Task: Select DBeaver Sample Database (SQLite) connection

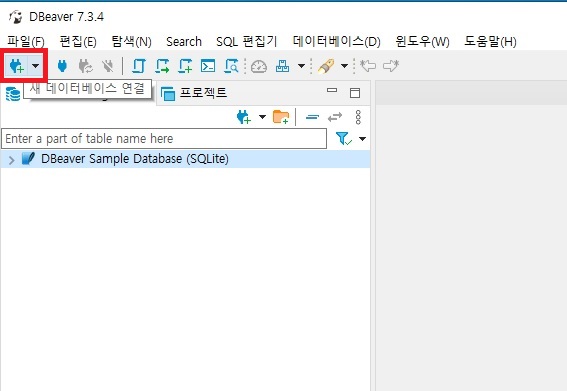Action: coord(135,159)
